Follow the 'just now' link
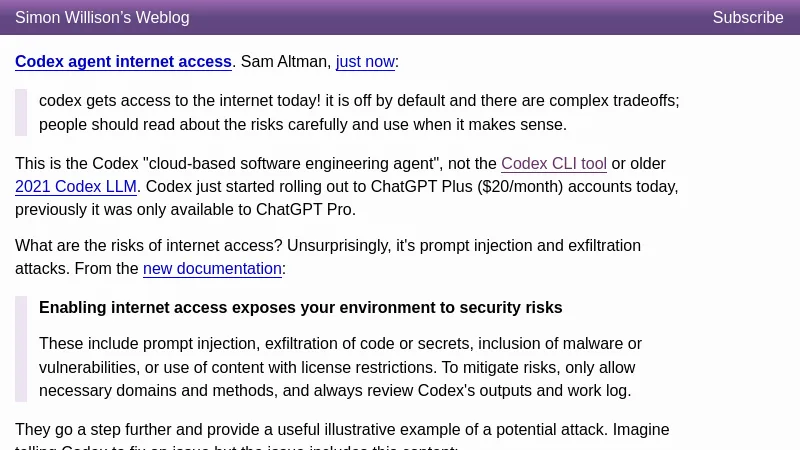Viewport: 800px width, 450px height. click(365, 61)
